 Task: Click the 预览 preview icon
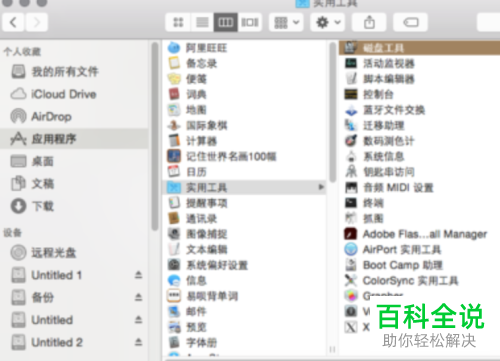point(174,327)
